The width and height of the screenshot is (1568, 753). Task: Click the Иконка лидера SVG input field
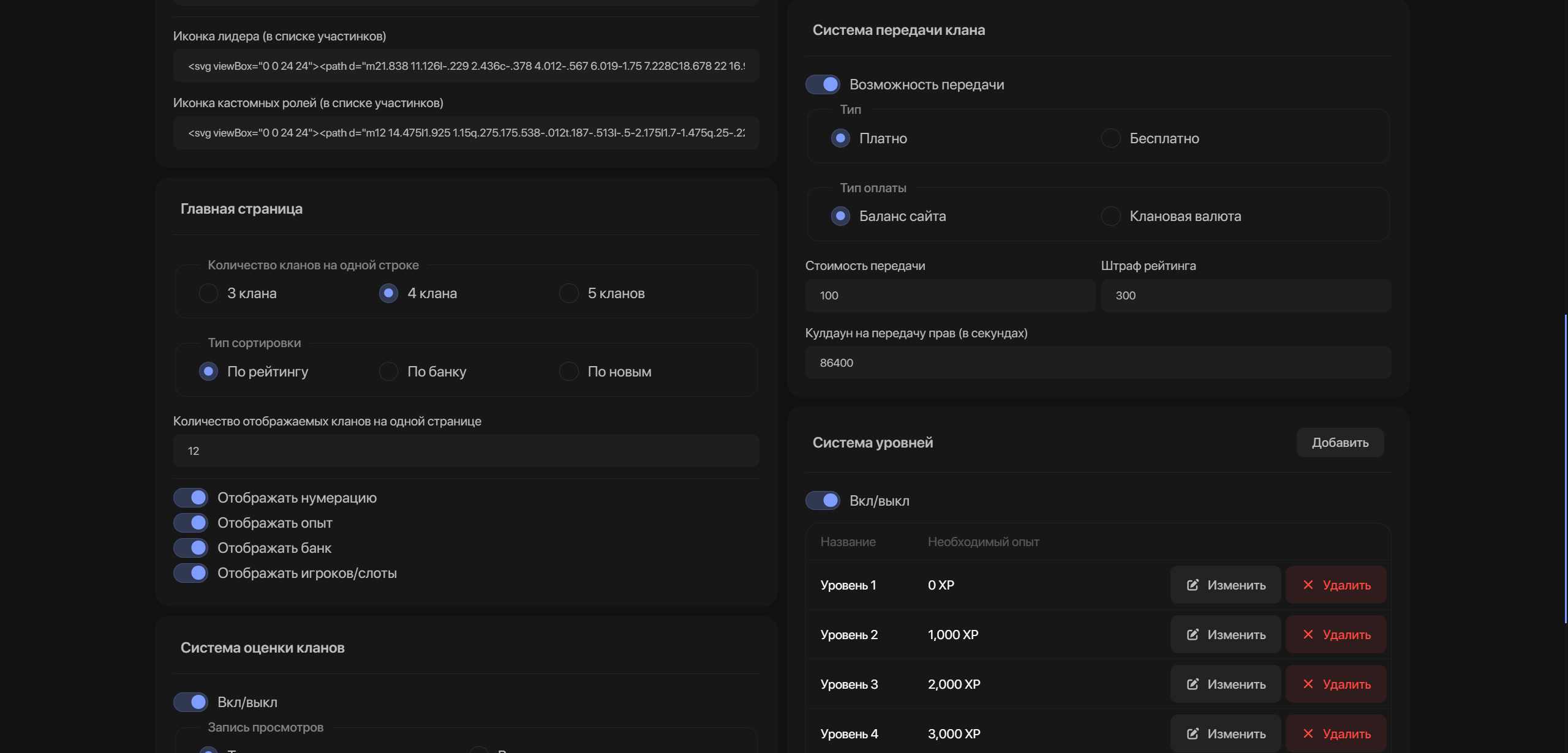[466, 66]
